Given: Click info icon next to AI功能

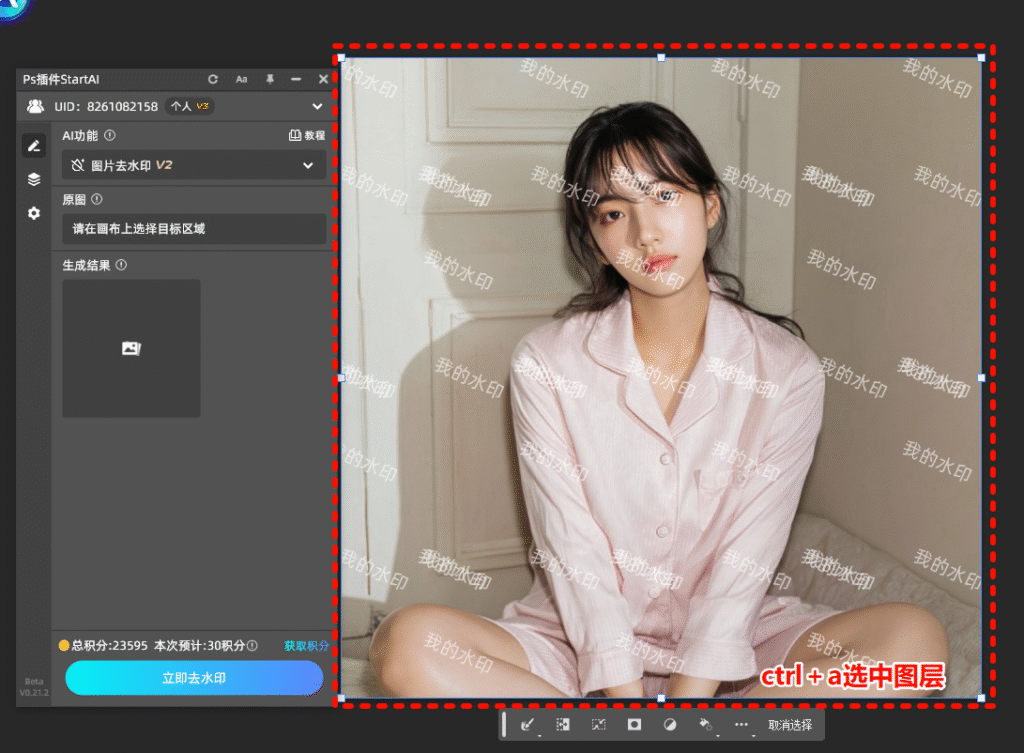Looking at the screenshot, I should (110, 135).
